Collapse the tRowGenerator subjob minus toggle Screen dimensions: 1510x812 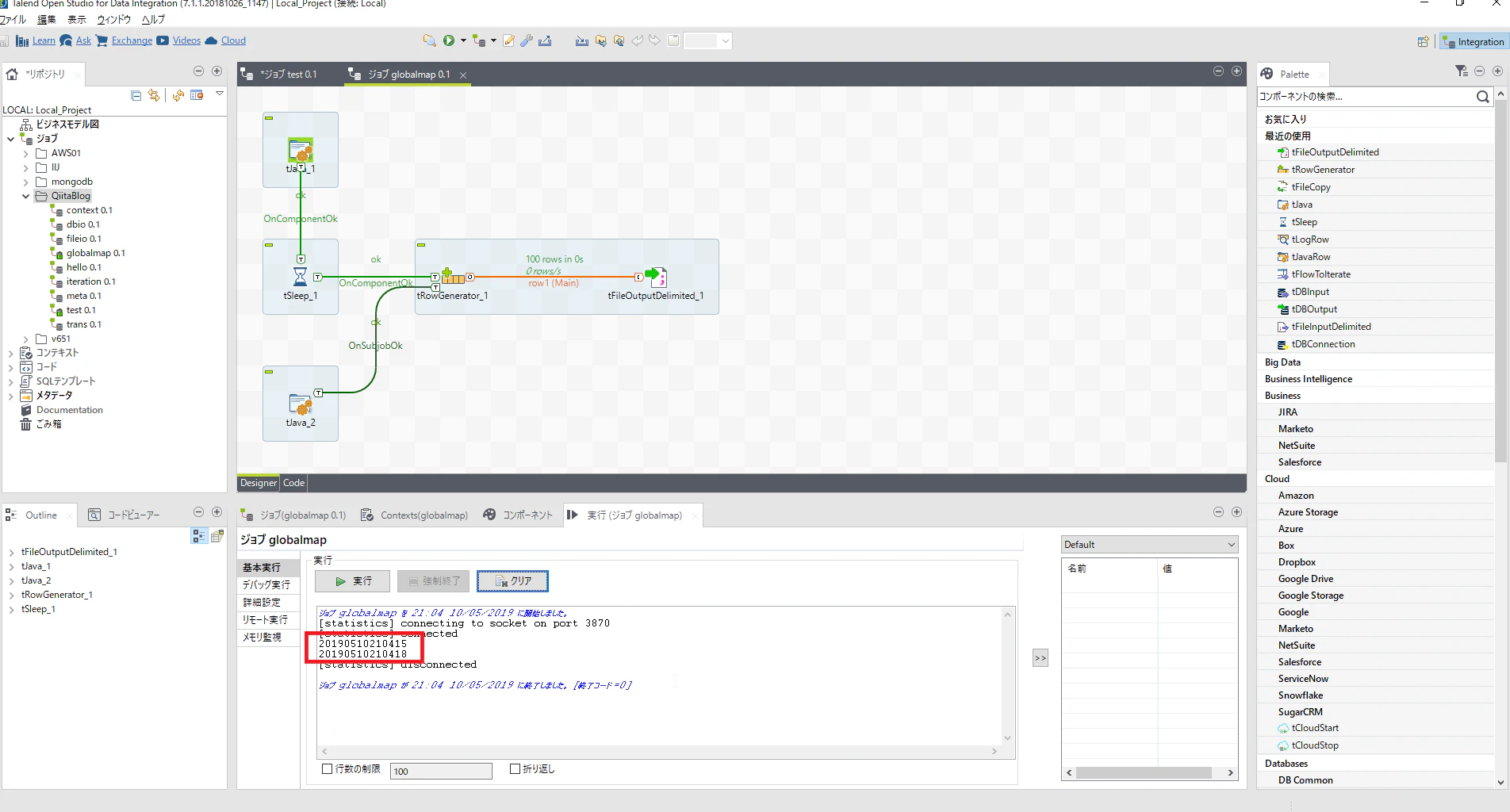click(421, 245)
